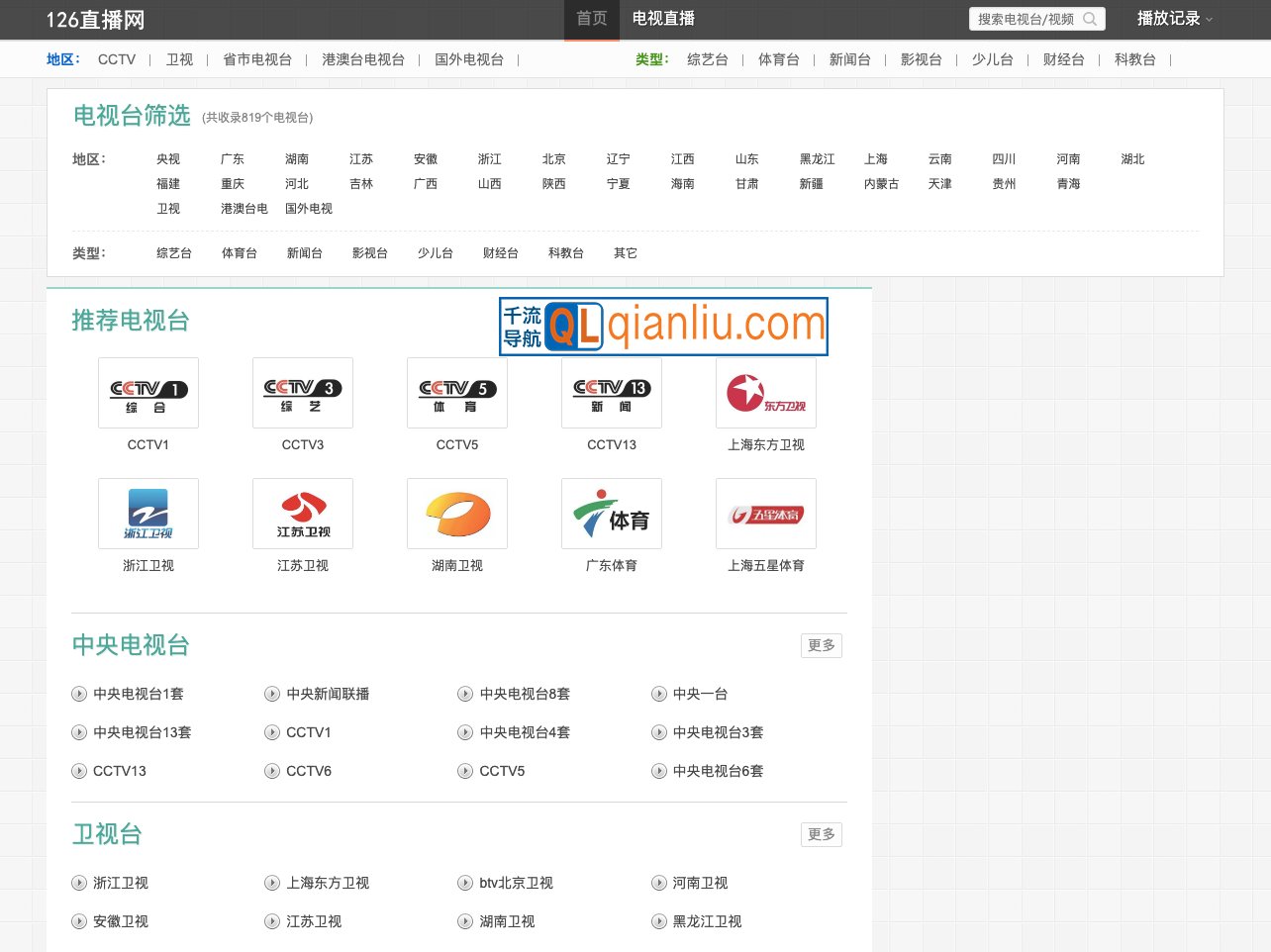Switch to the 首页 tab
Screen dimensions: 1271x952
pos(591,18)
